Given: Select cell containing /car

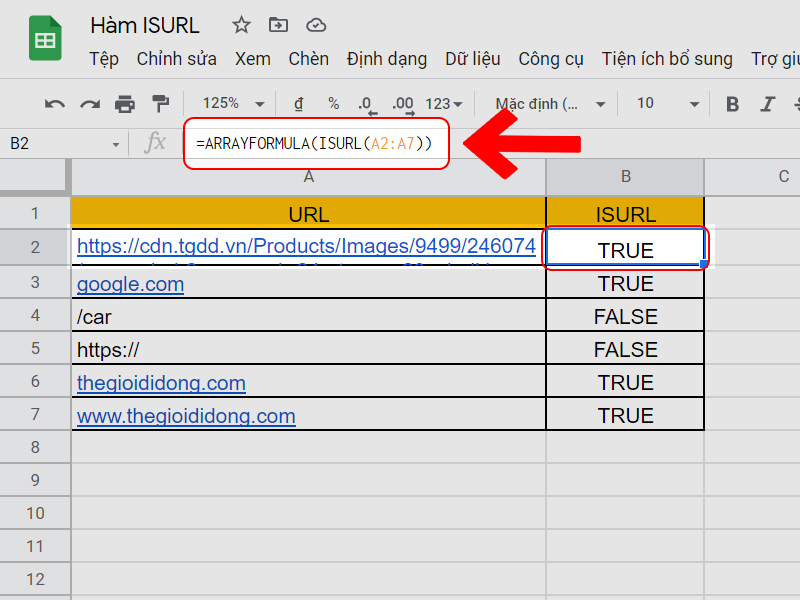Looking at the screenshot, I should [309, 316].
